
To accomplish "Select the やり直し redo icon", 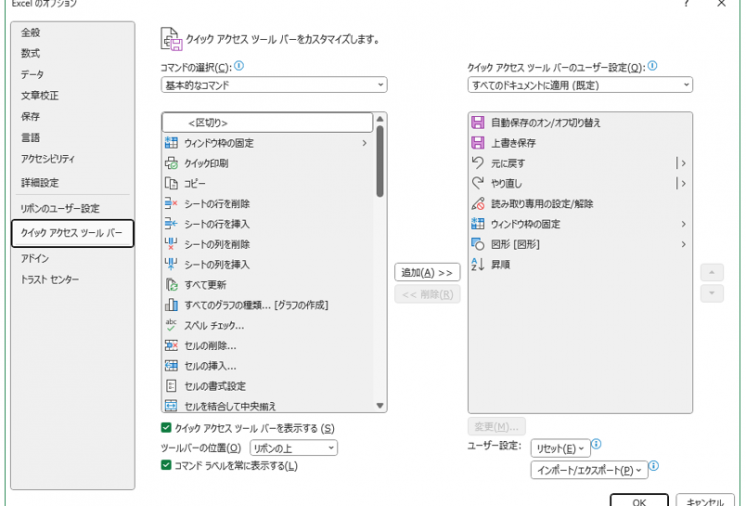I will 478,183.
